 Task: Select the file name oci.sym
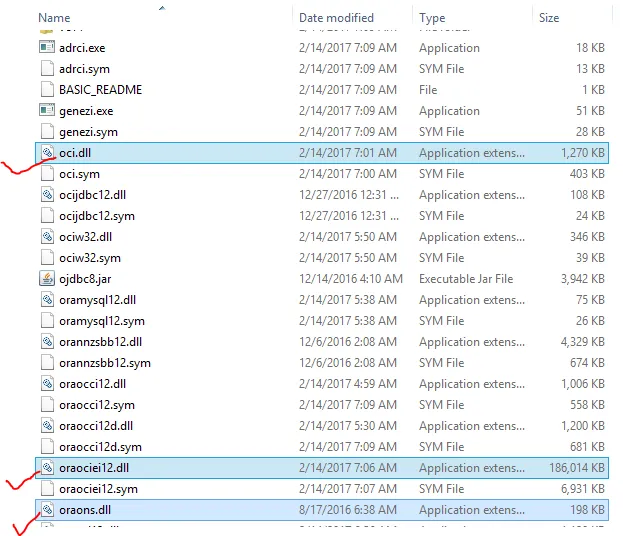pyautogui.click(x=79, y=174)
